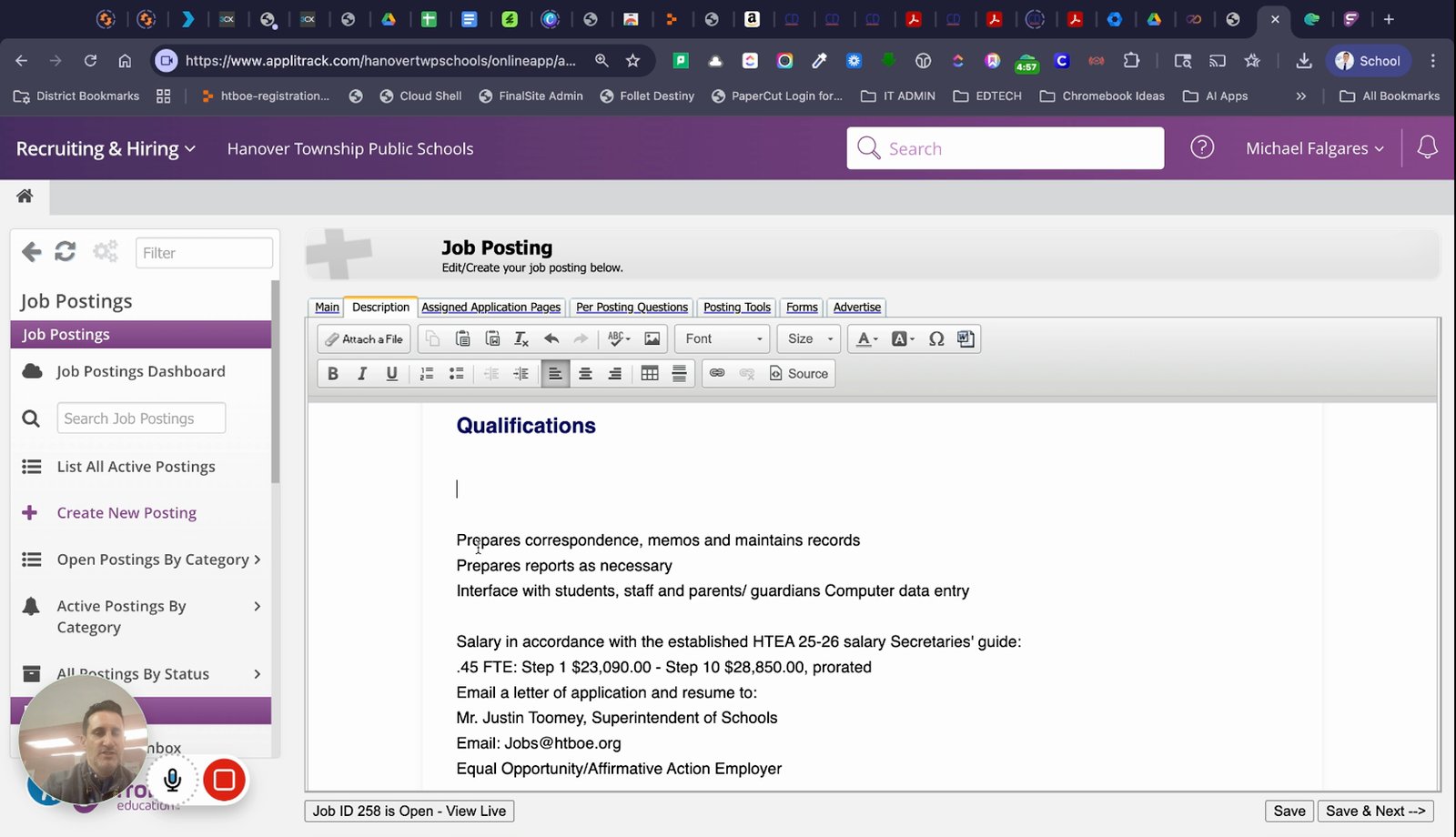The image size is (1456, 837).
Task: Apply underline formatting
Action: [x=392, y=373]
